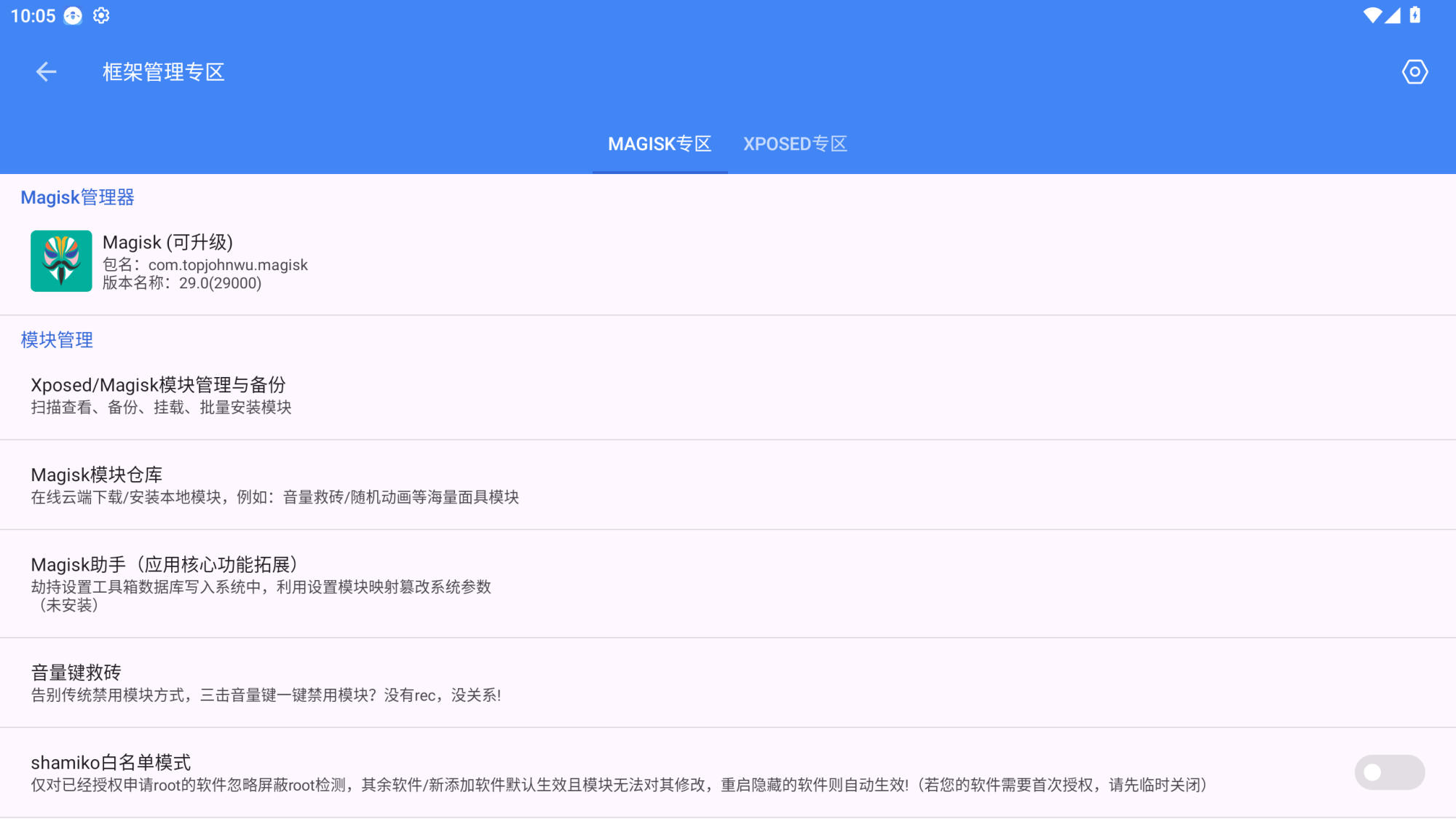Select the MAGISK专区 tab
This screenshot has width=1456, height=819.
(660, 144)
